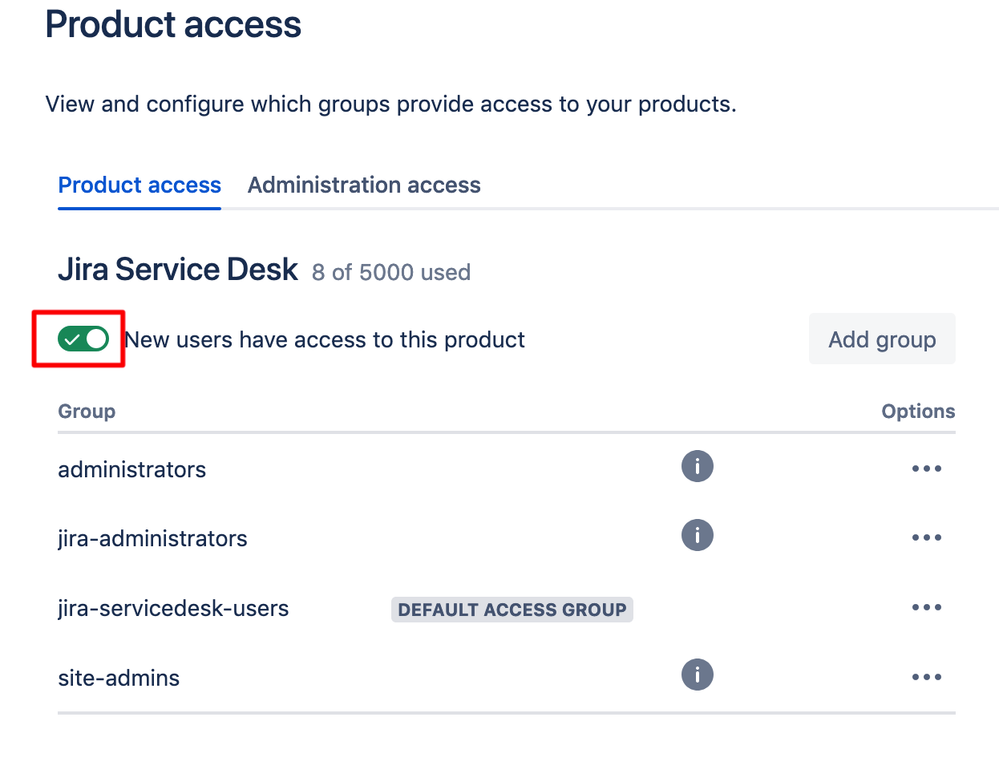Click the Jira Service Desk heading
The height and width of the screenshot is (775, 999).
point(178,269)
